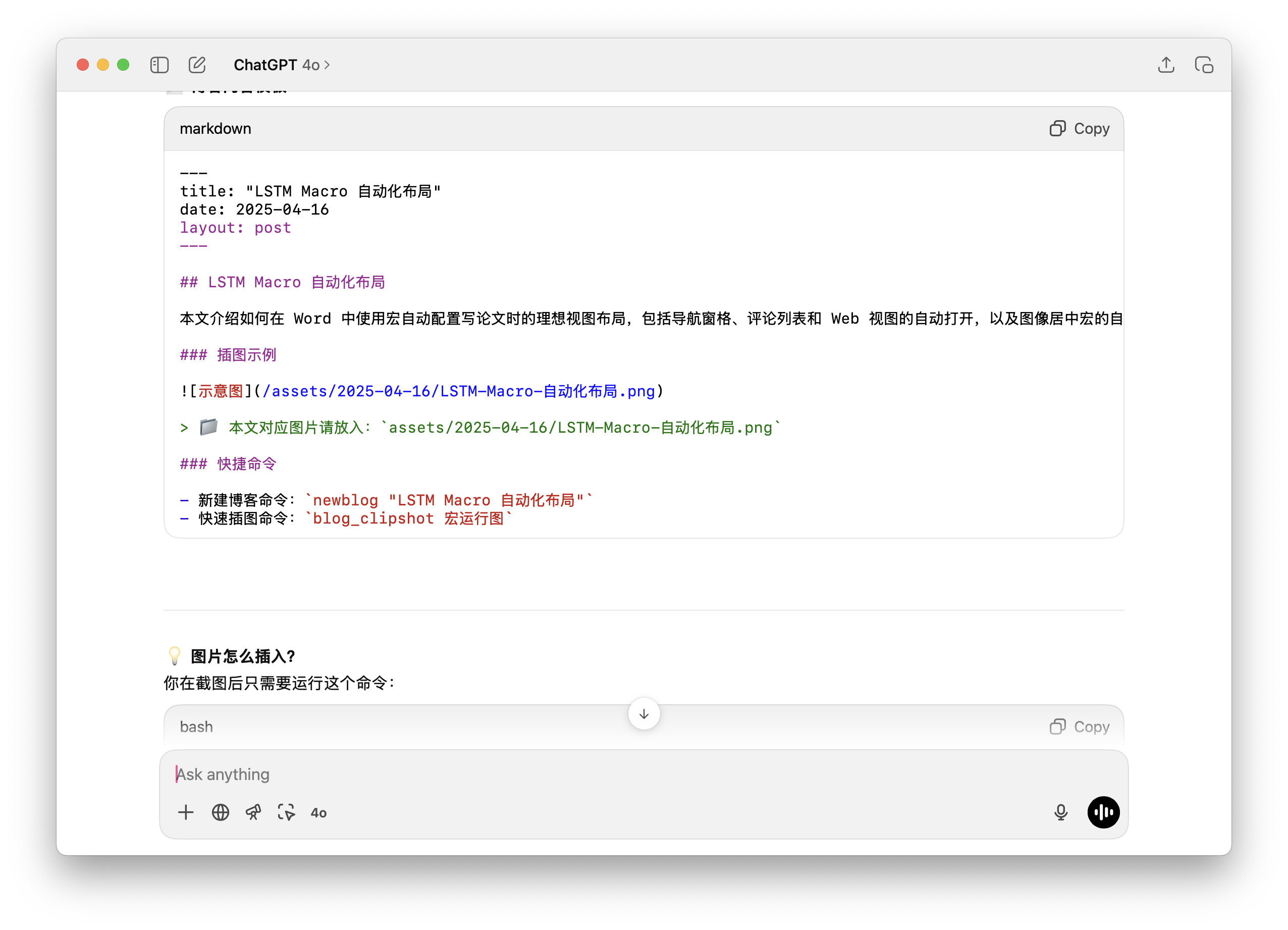The width and height of the screenshot is (1288, 930).
Task: Click the scroll-to-bottom arrow button
Action: coord(643,714)
